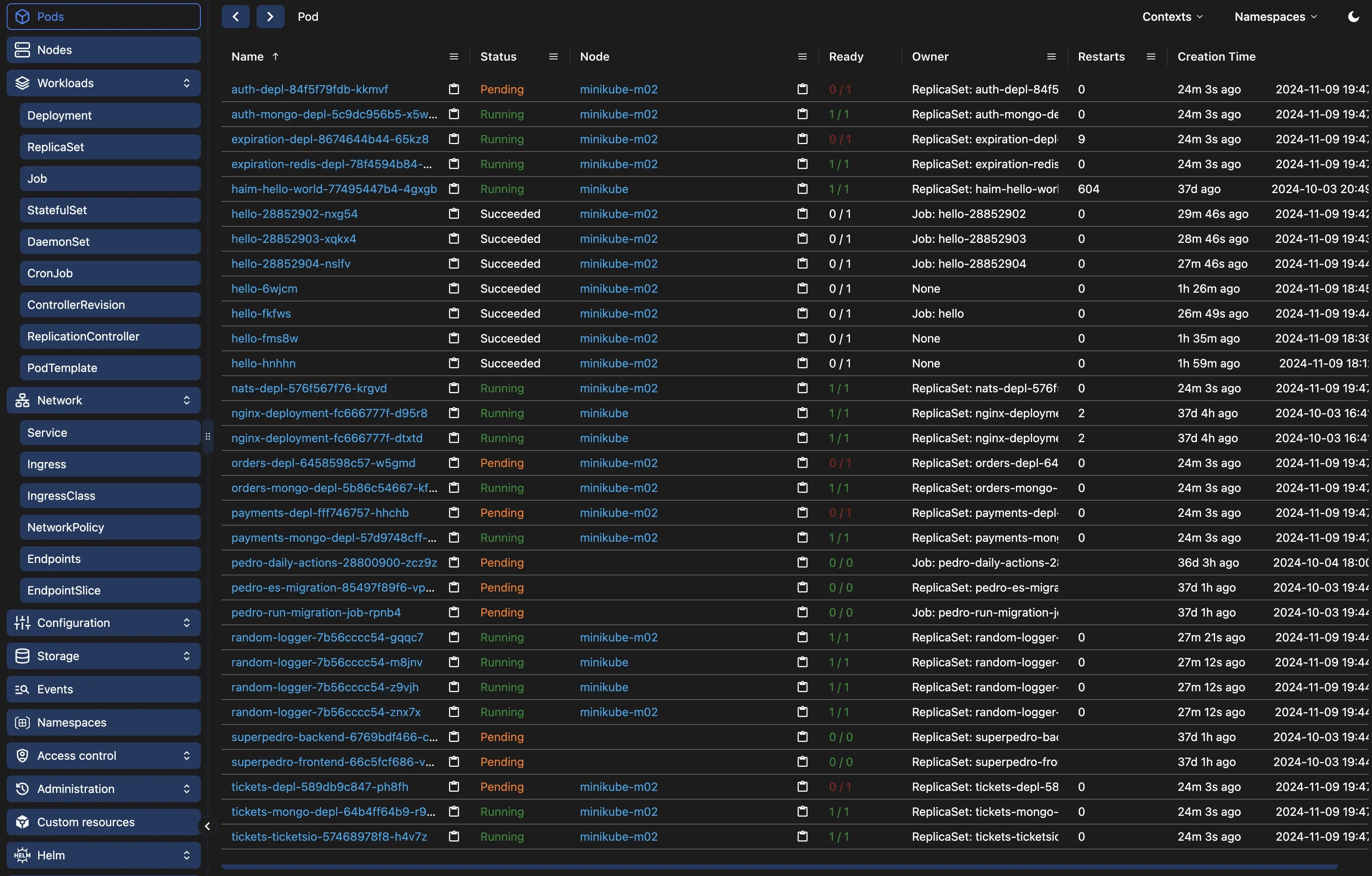Click minikube-m02 node link for nats-depl
The width and height of the screenshot is (1372, 876).
point(618,388)
